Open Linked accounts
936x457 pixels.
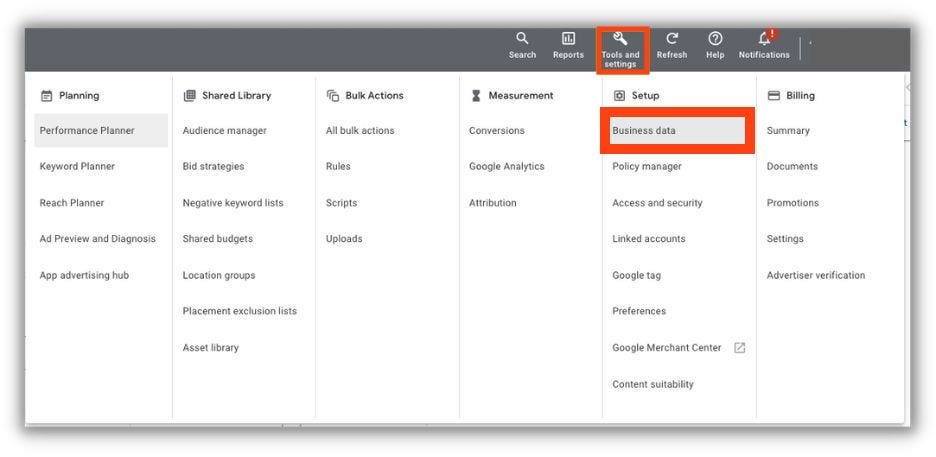click(x=649, y=239)
